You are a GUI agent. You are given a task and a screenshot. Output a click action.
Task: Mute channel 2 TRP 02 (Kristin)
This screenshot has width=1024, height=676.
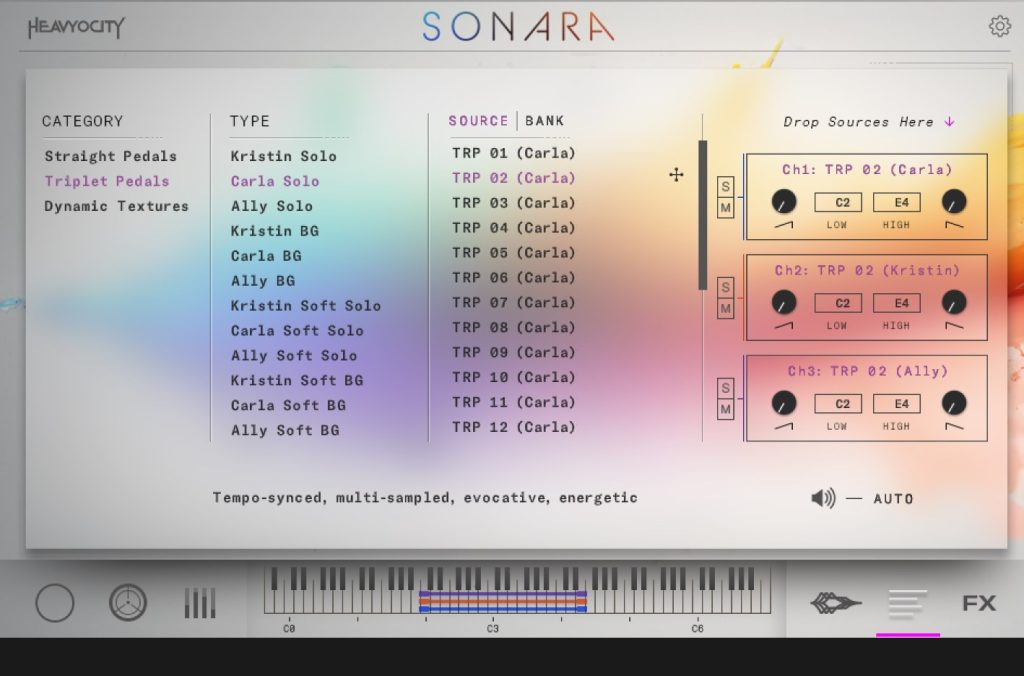726,309
